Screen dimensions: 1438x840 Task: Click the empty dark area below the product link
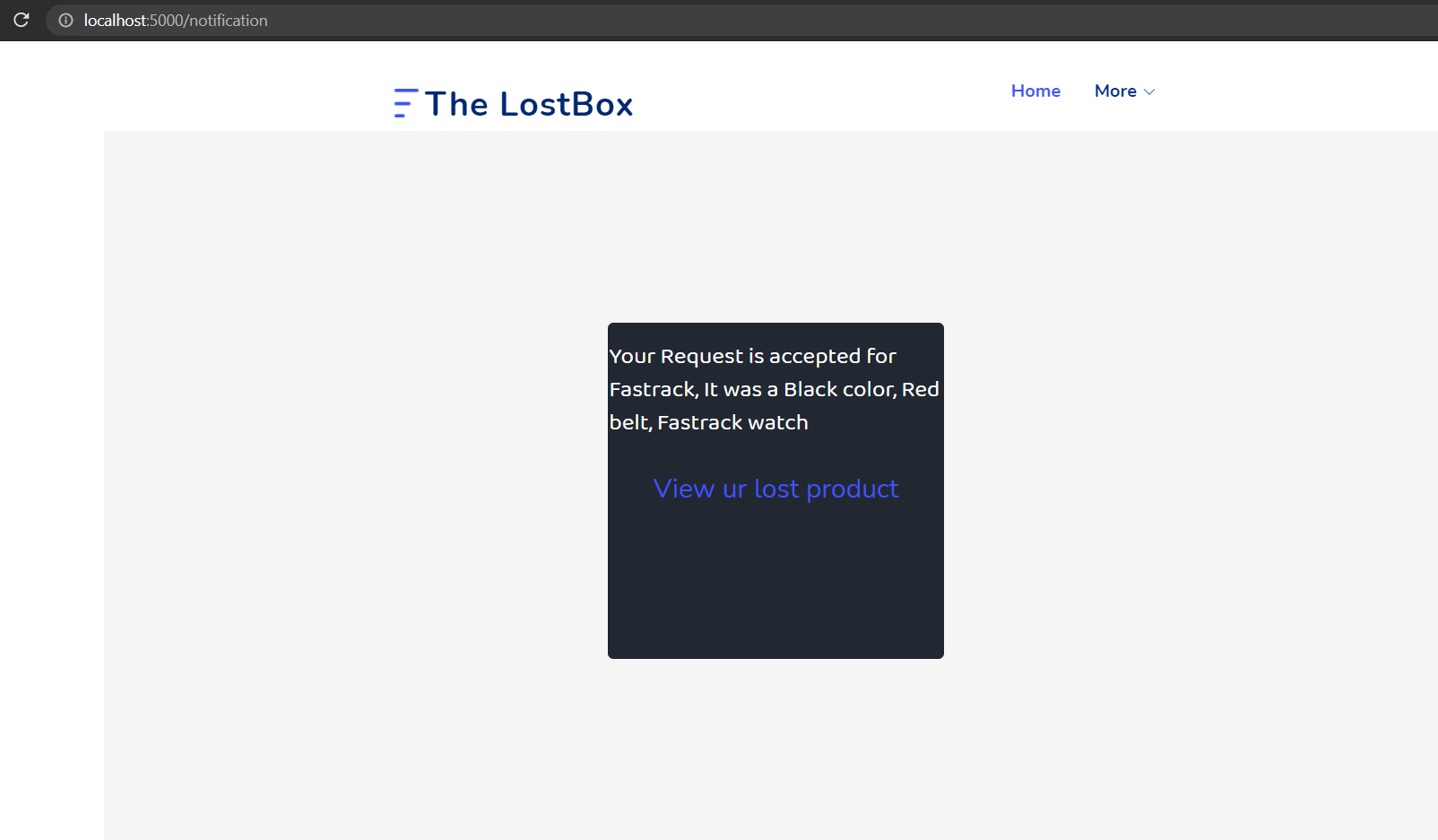point(775,583)
